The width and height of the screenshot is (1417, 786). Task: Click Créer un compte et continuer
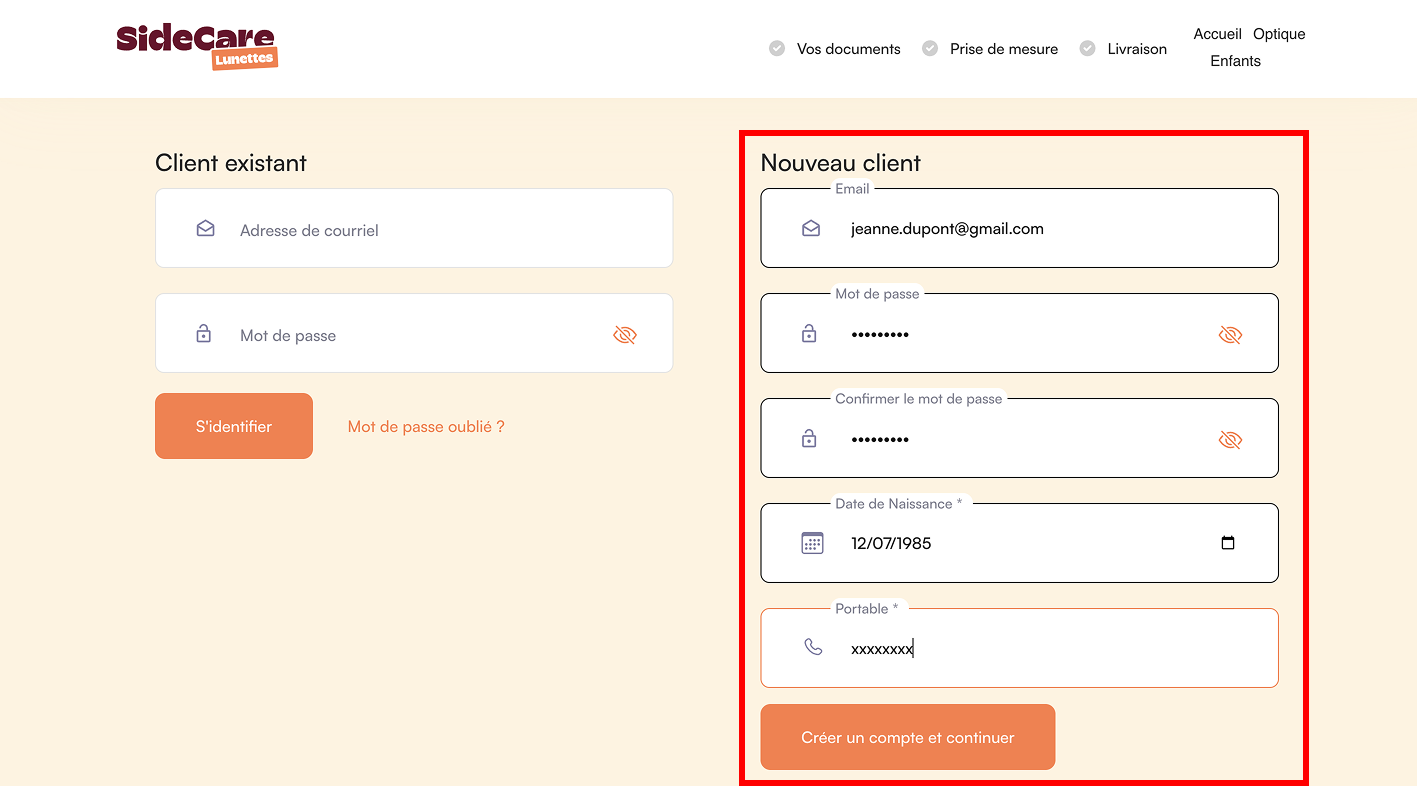908,737
